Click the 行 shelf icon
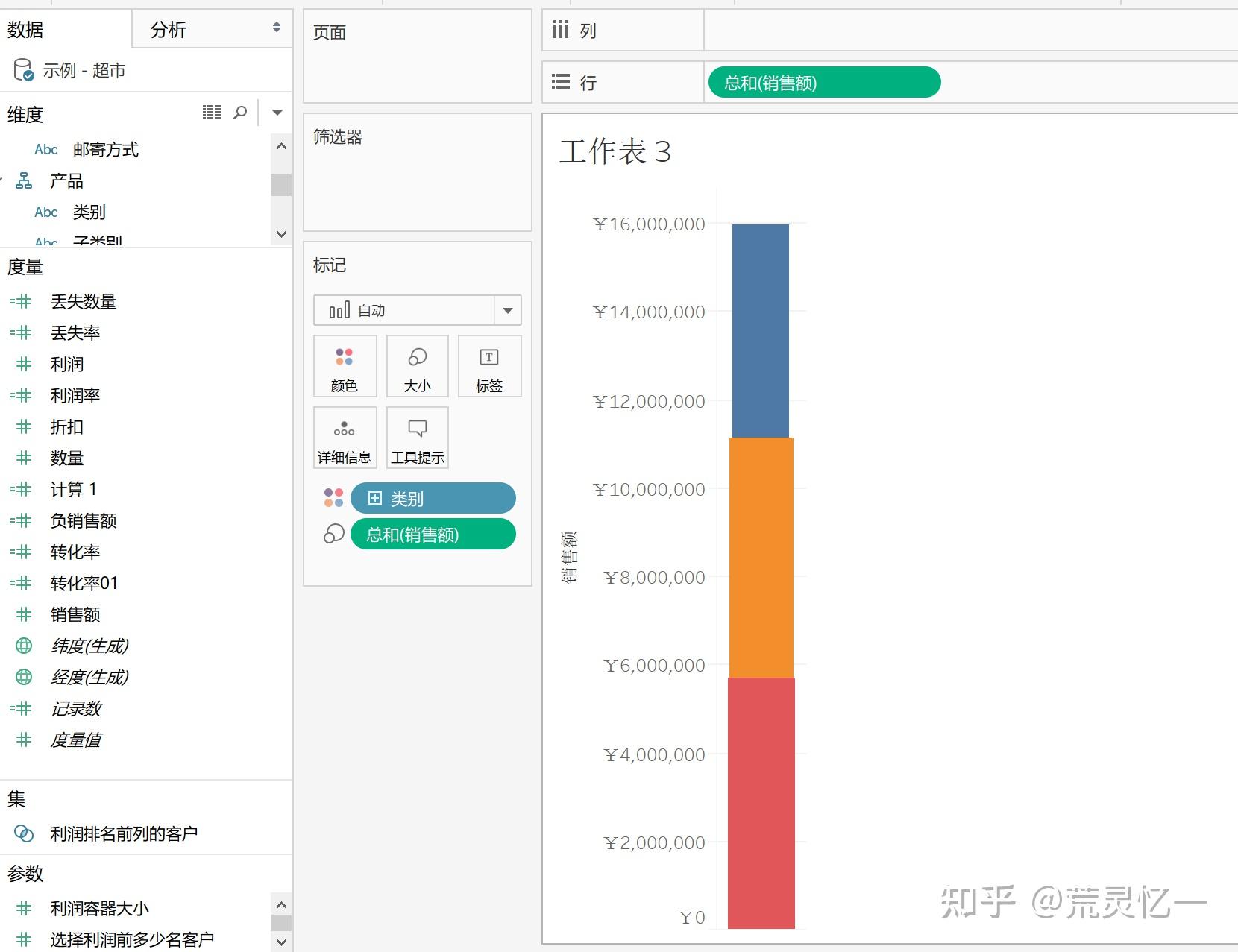 pos(561,82)
